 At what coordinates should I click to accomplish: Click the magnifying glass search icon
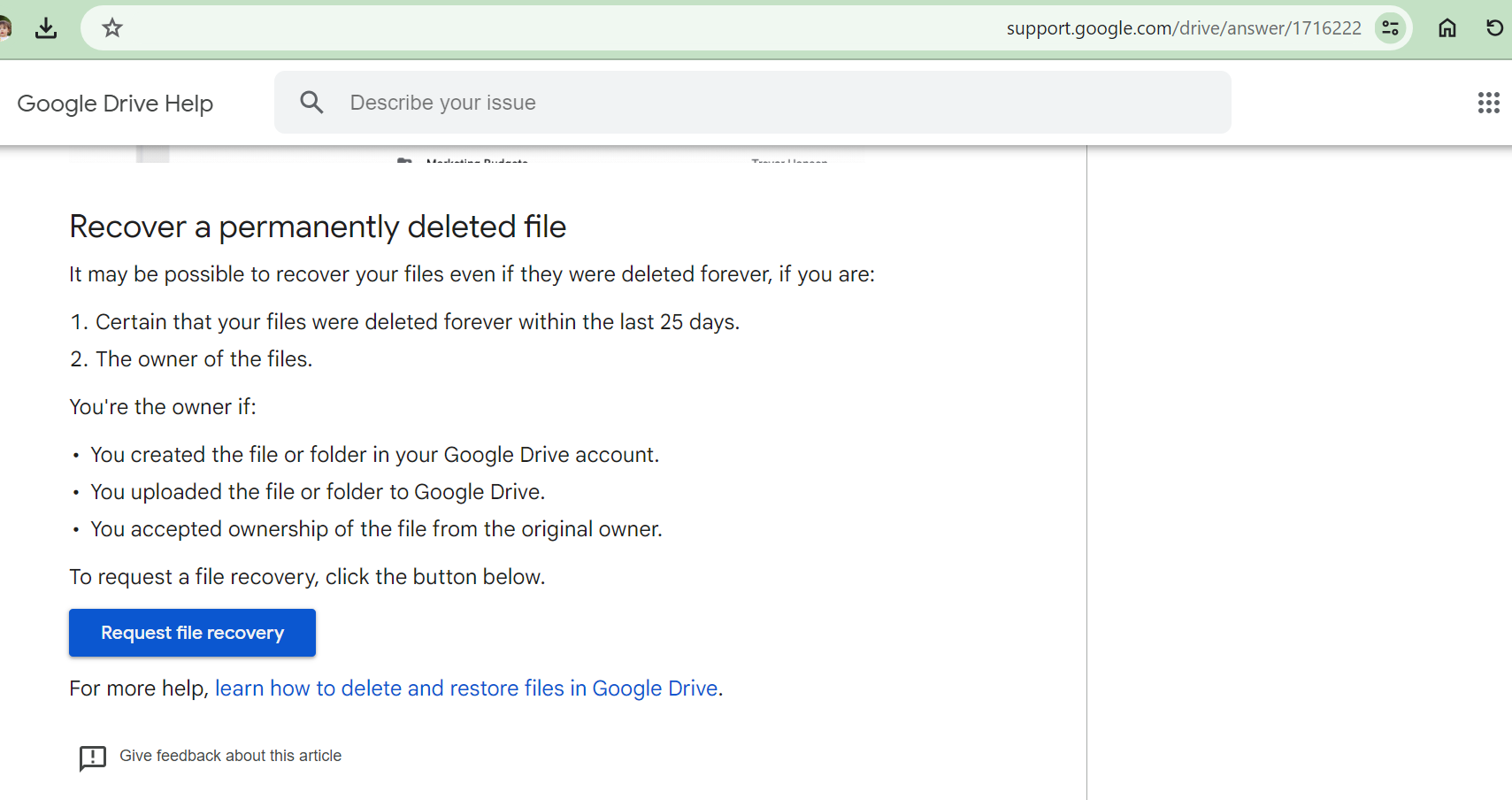[311, 103]
